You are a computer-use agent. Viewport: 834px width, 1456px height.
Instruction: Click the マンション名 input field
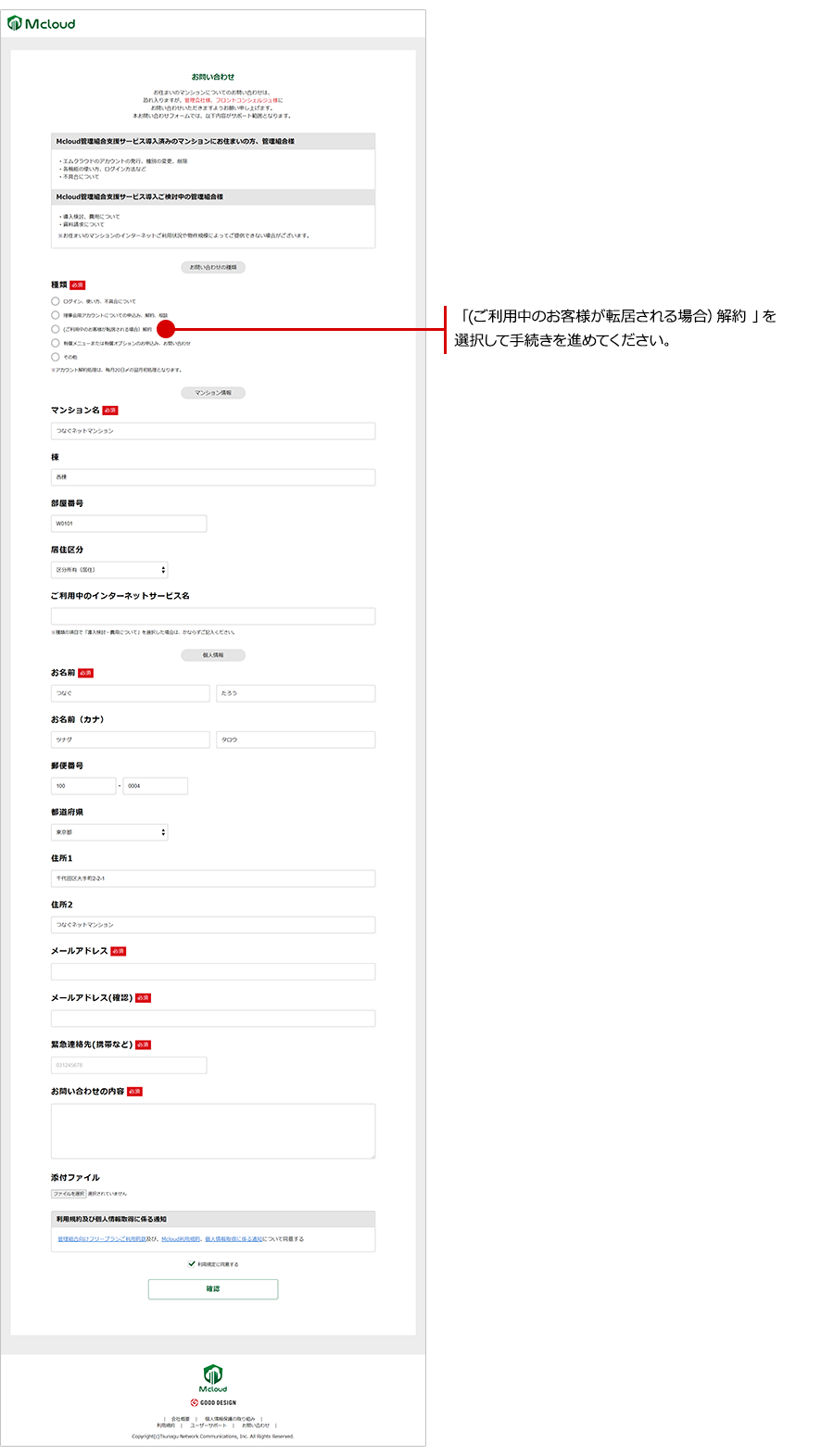click(213, 431)
